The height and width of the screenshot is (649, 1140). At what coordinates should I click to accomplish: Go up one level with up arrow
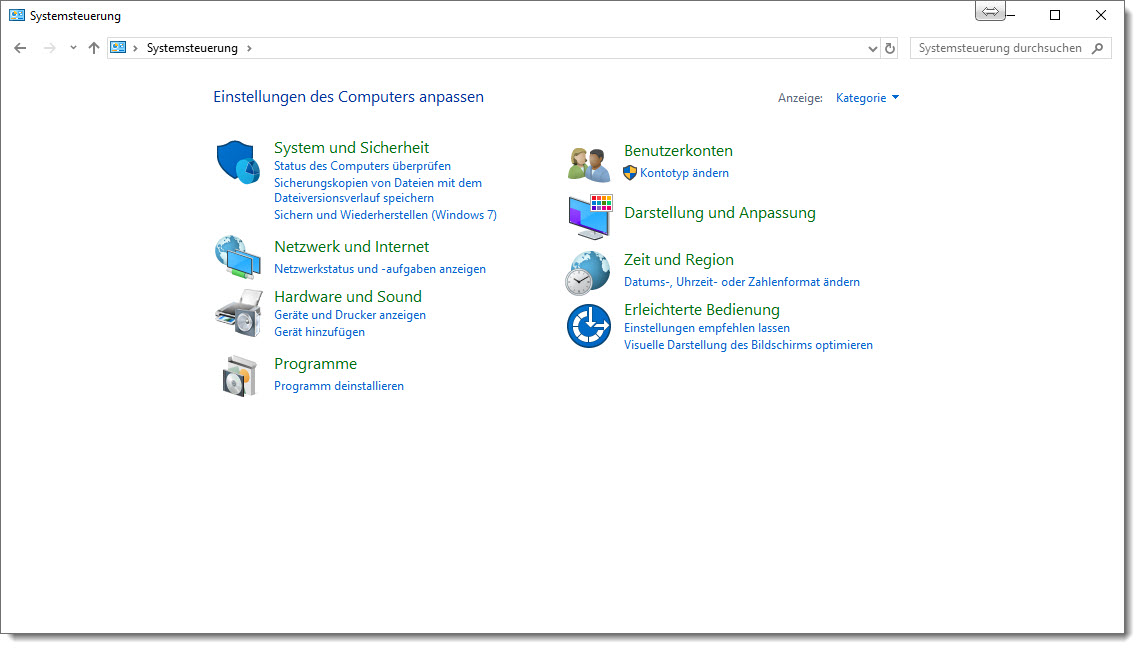pyautogui.click(x=94, y=48)
